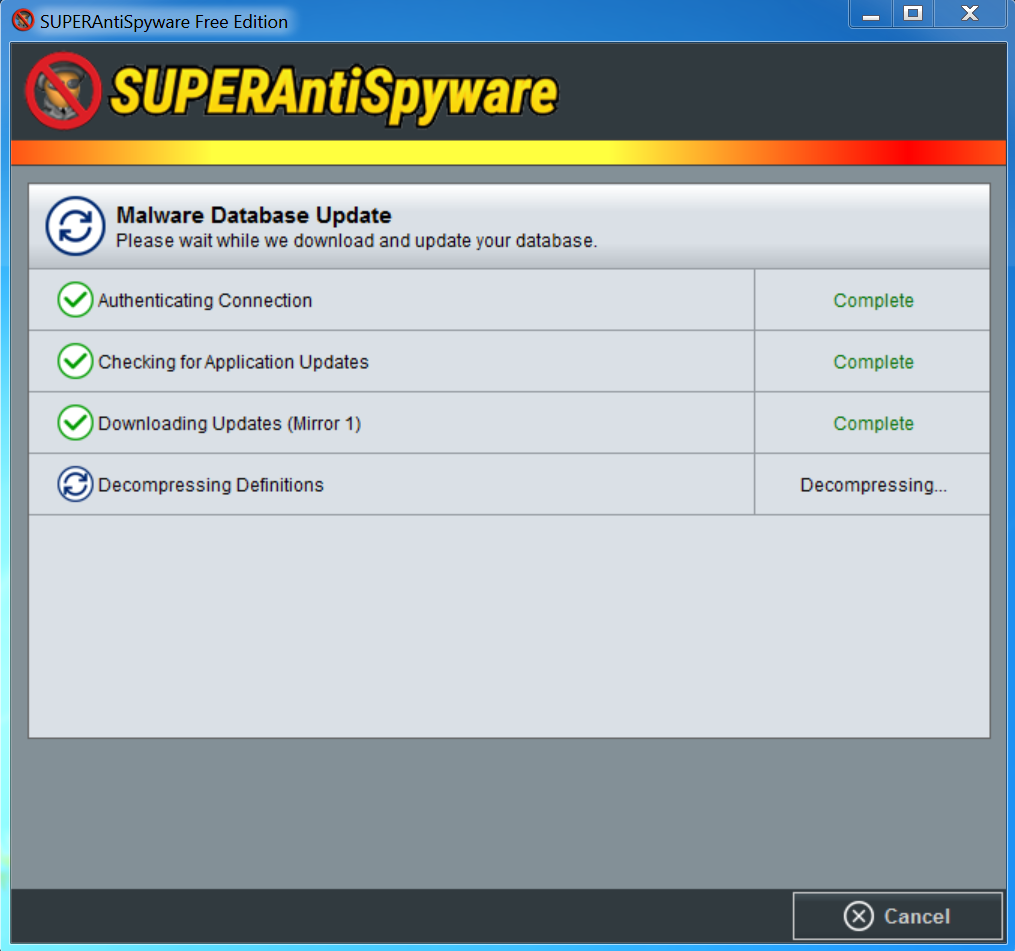Click the SUPERAntiSpyware title bar app icon

[23, 20]
